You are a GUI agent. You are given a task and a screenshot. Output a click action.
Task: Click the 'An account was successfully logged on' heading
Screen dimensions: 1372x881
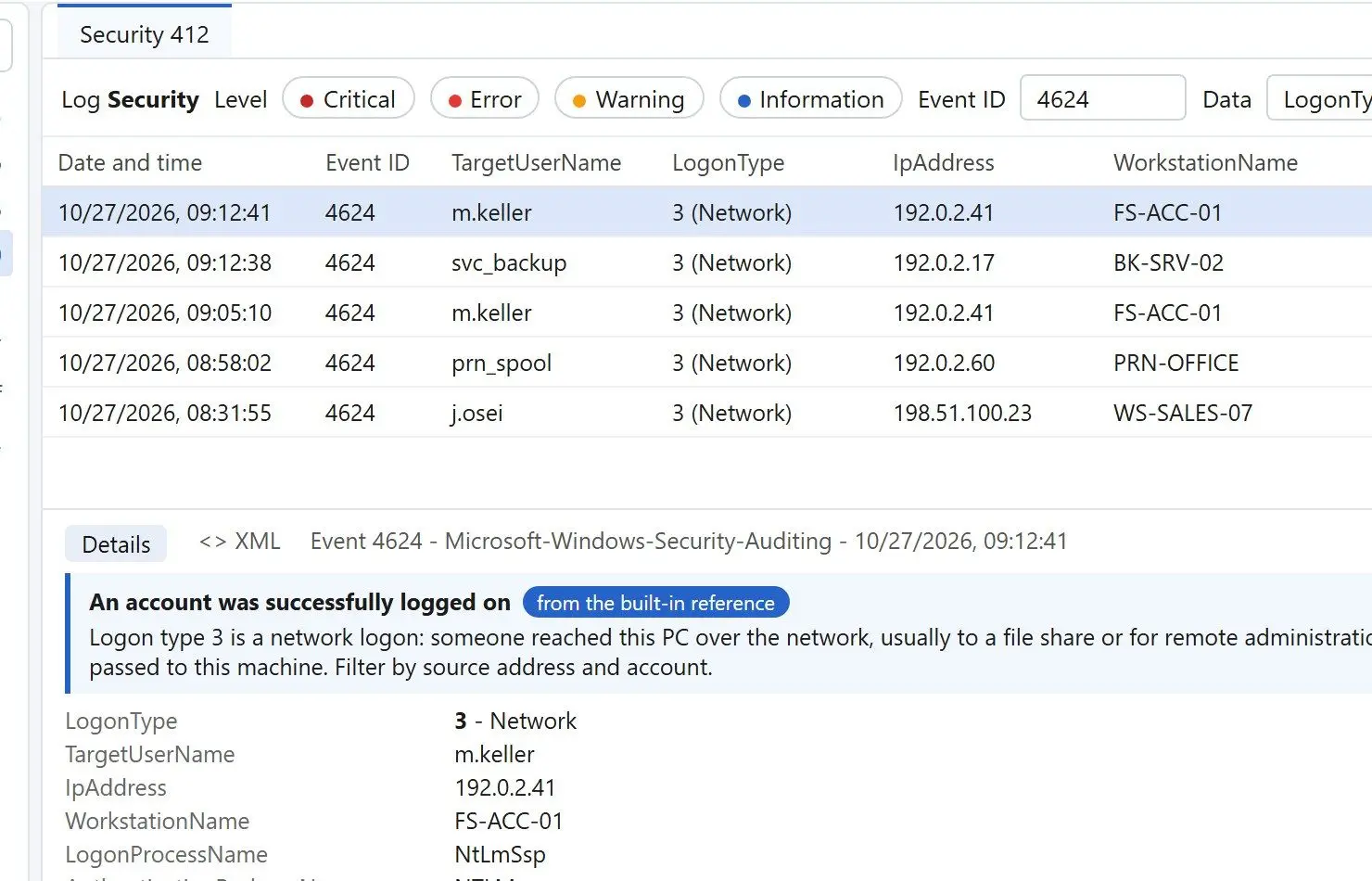(299, 603)
